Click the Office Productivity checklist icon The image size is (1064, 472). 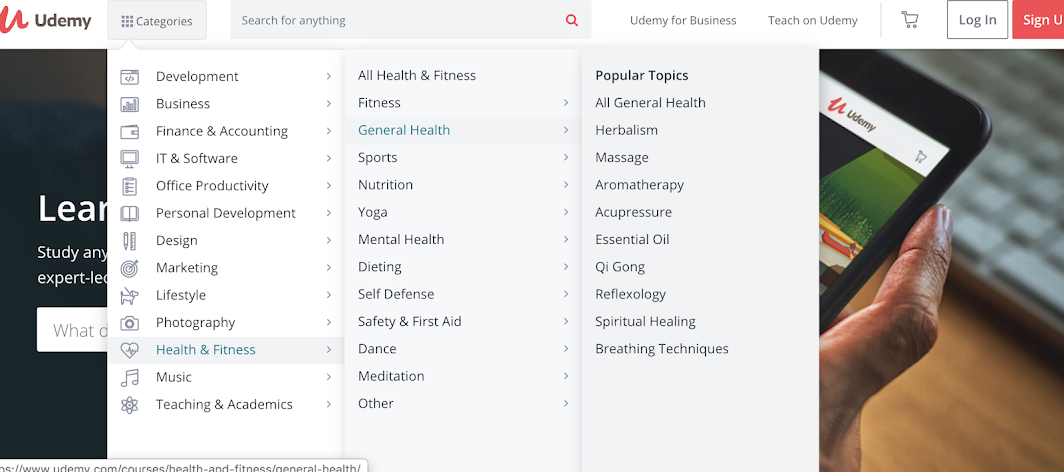130,186
